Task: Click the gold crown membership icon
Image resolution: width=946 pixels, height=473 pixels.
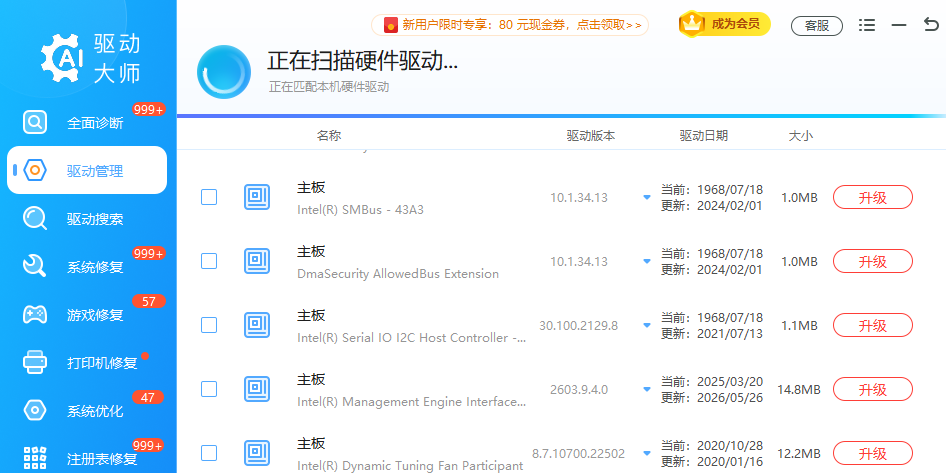Action: (x=692, y=24)
